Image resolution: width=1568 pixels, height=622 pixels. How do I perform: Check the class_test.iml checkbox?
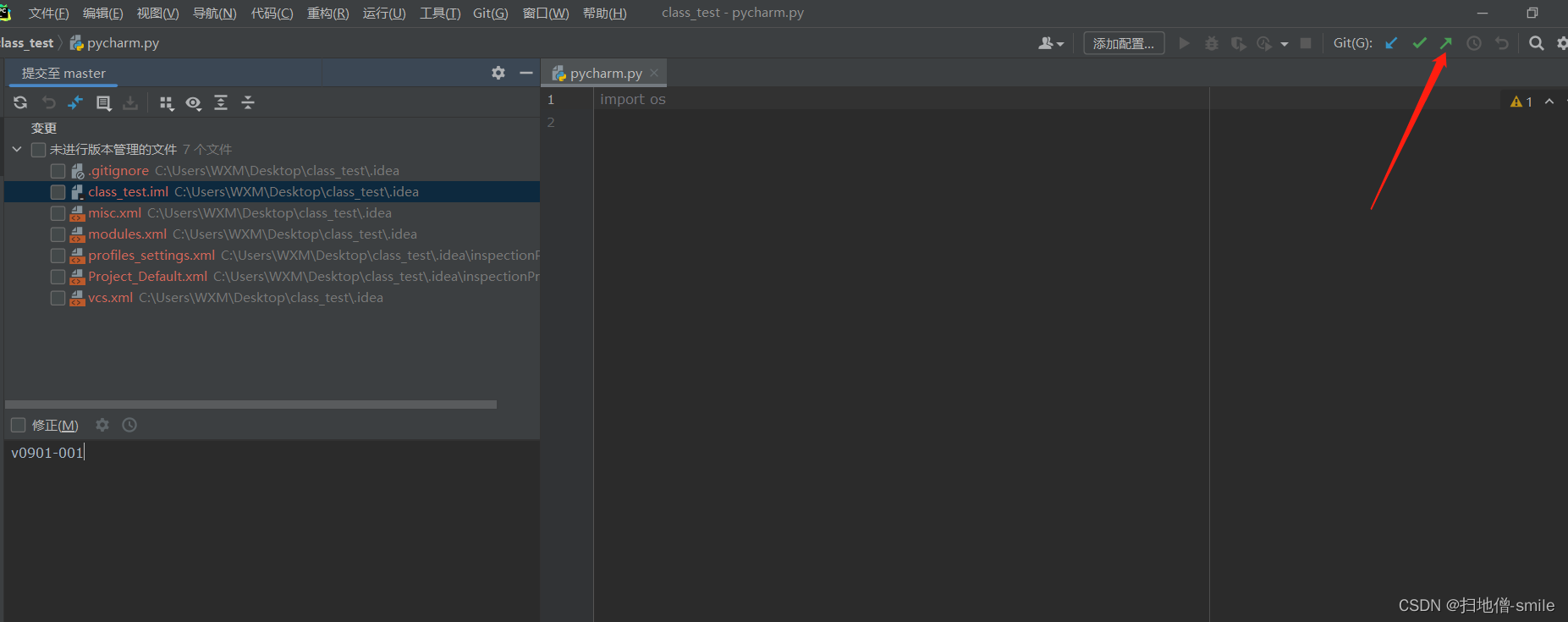click(58, 192)
